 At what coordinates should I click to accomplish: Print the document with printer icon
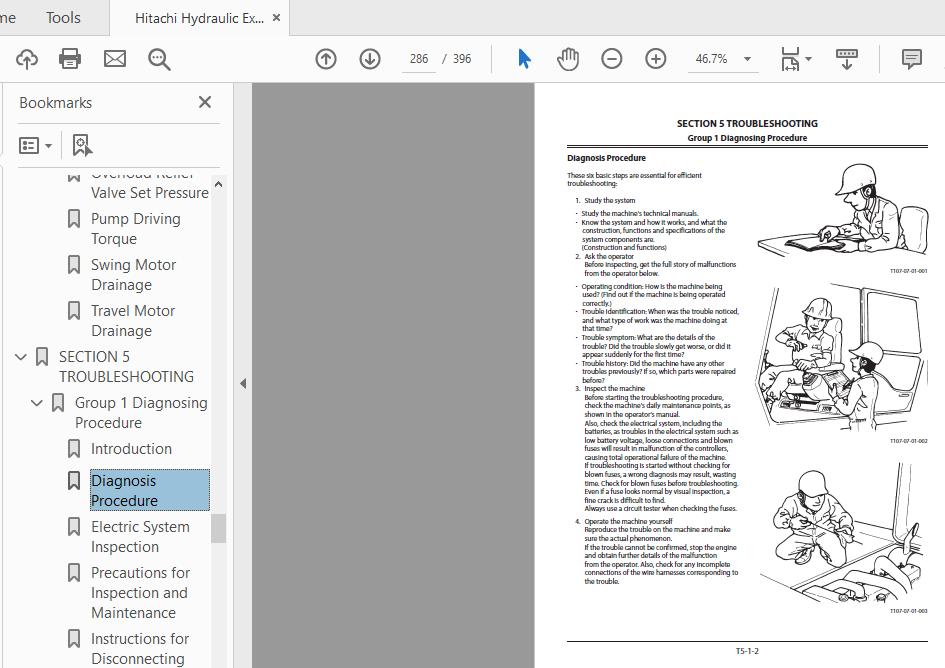(x=70, y=59)
